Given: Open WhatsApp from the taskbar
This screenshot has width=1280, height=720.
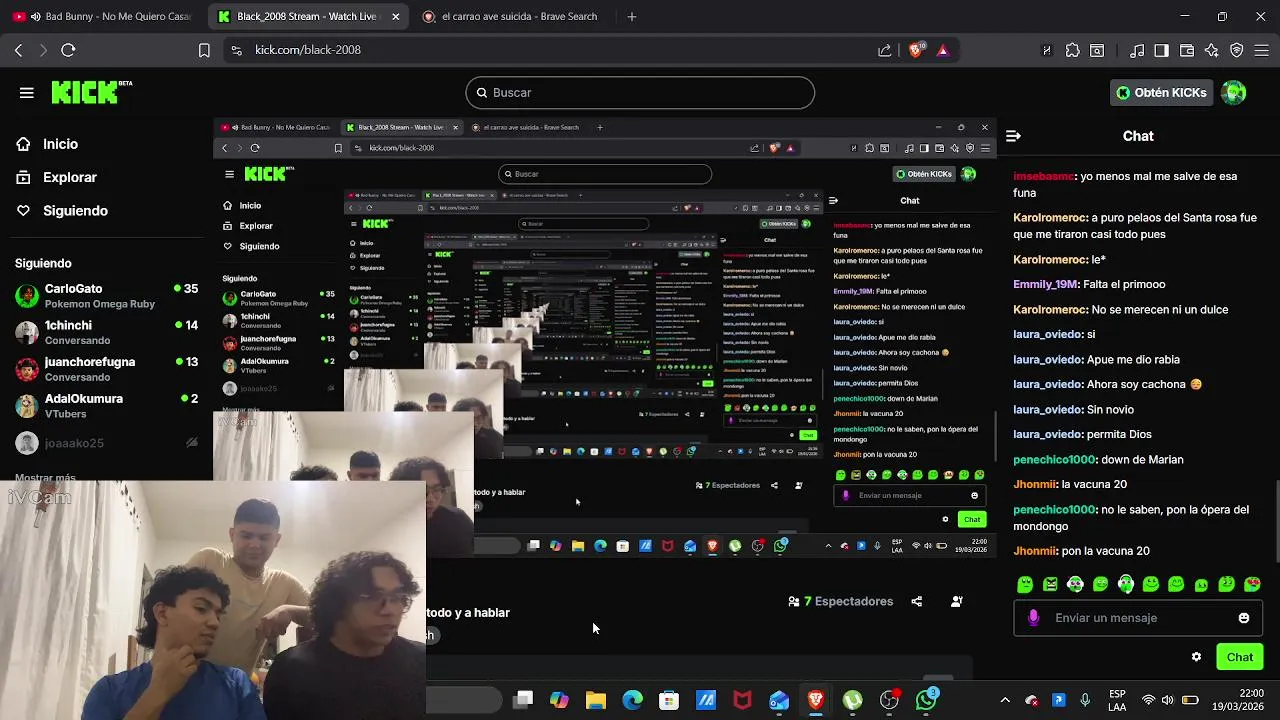Looking at the screenshot, I should (x=926, y=700).
